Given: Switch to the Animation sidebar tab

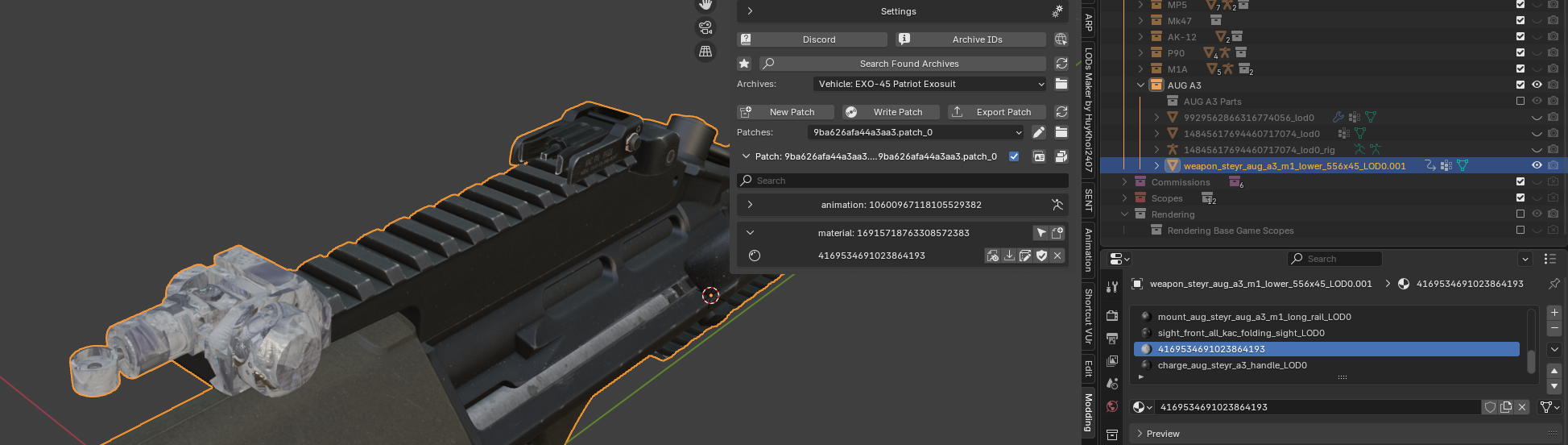Looking at the screenshot, I should point(1088,250).
